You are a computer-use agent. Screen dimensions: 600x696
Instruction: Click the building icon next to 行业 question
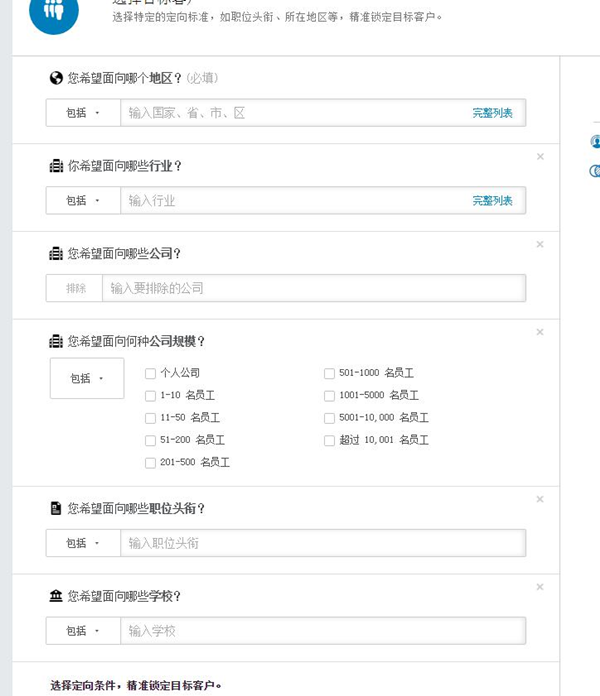point(56,166)
